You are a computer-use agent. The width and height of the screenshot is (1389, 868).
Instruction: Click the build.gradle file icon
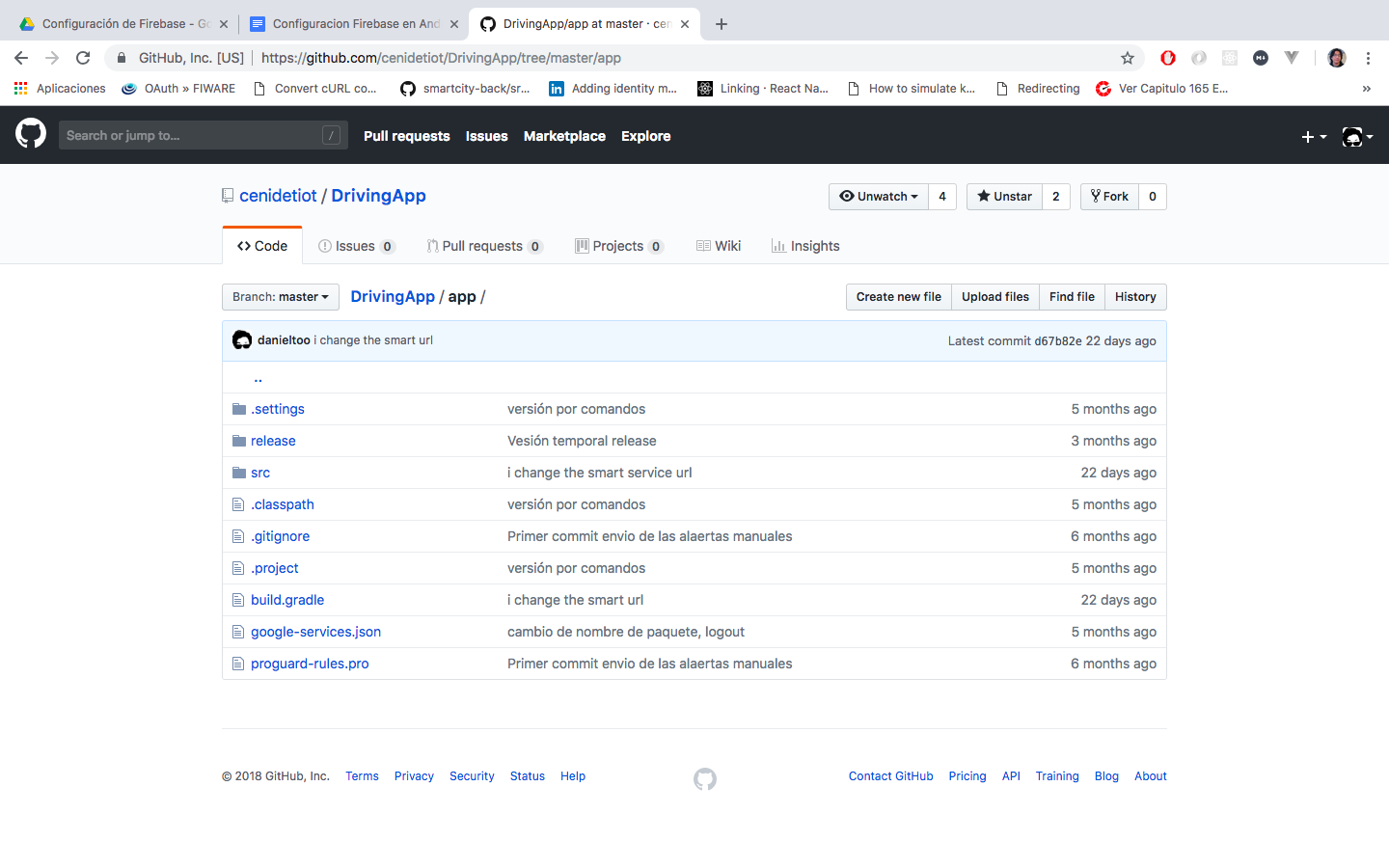pyautogui.click(x=238, y=600)
